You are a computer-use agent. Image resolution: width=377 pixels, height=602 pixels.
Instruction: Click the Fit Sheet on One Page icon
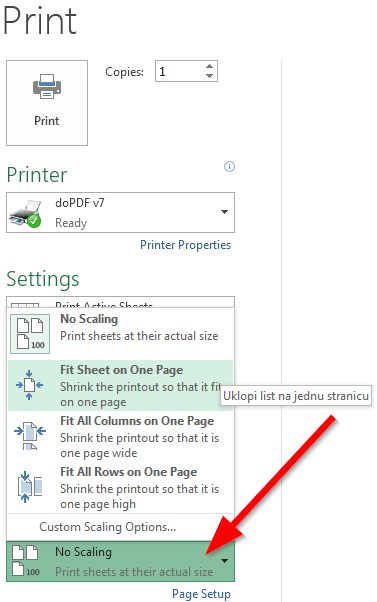click(x=29, y=385)
